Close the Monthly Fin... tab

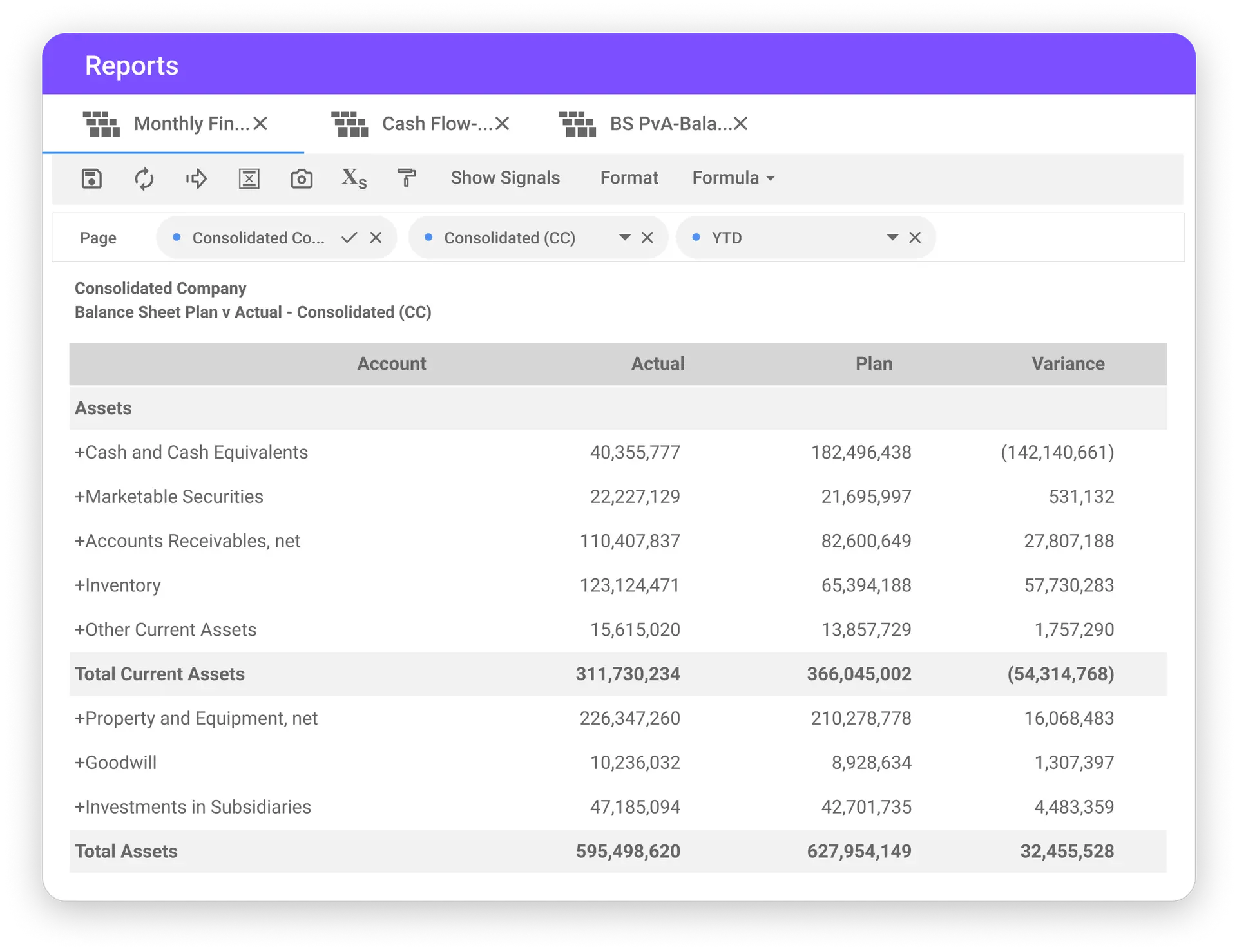[x=260, y=124]
